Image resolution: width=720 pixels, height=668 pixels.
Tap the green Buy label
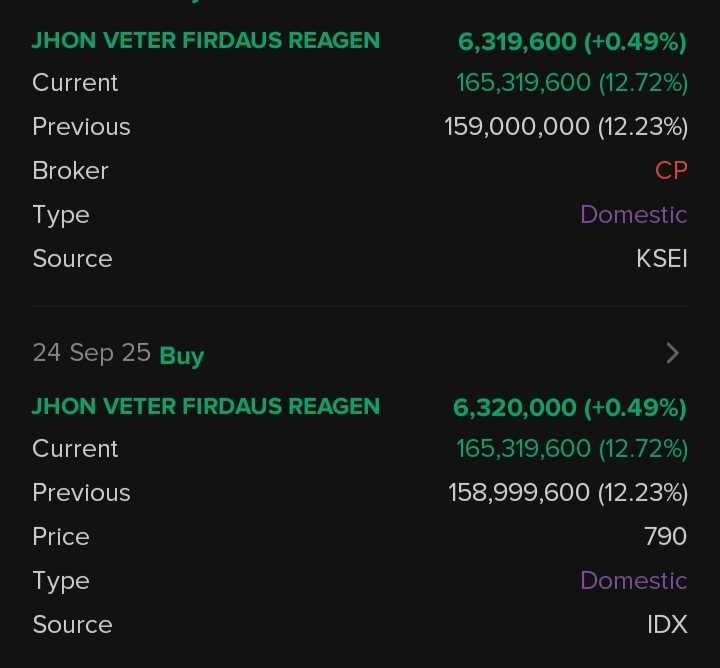click(182, 356)
